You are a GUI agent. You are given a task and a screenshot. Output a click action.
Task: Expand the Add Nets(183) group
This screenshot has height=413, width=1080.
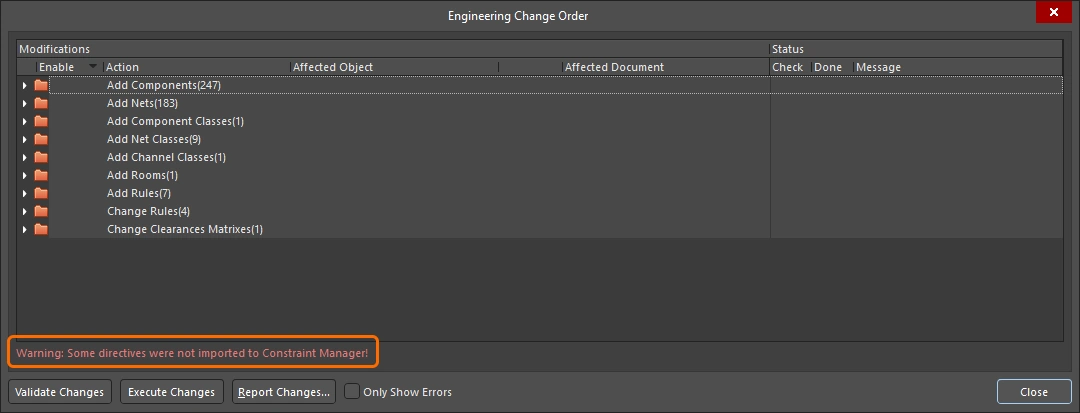click(x=25, y=104)
